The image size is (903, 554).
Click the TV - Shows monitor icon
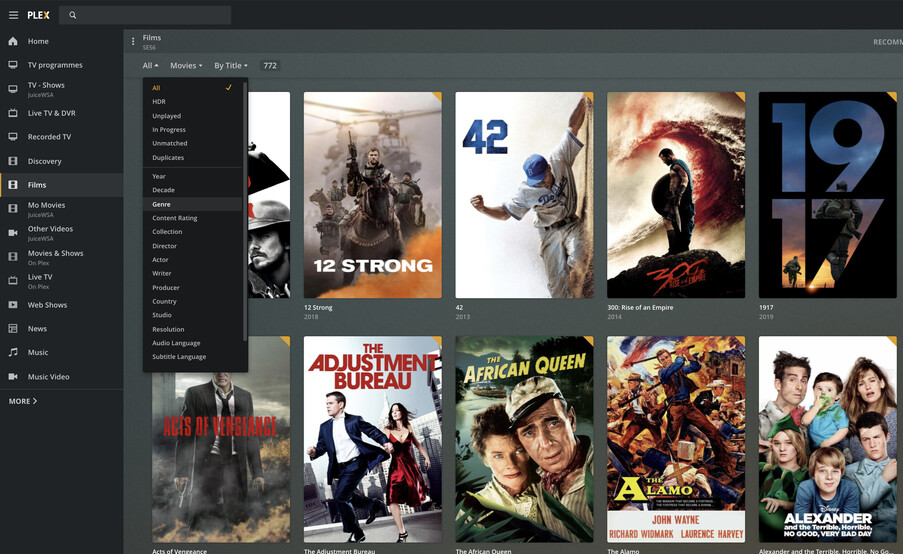(13, 89)
